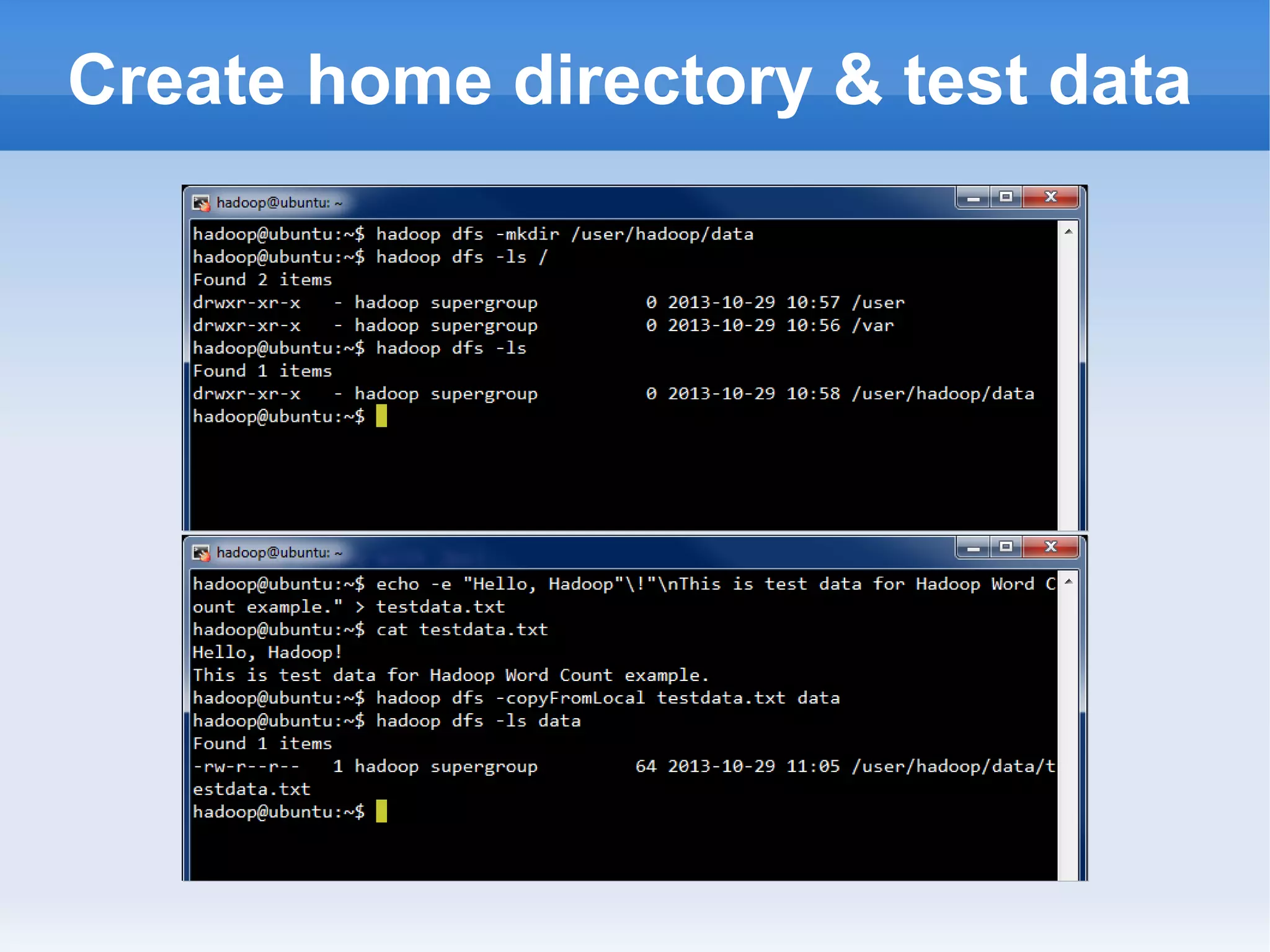Click the yellow cursor in the top terminal
Viewport: 1270px width, 952px height.
pyautogui.click(x=381, y=416)
